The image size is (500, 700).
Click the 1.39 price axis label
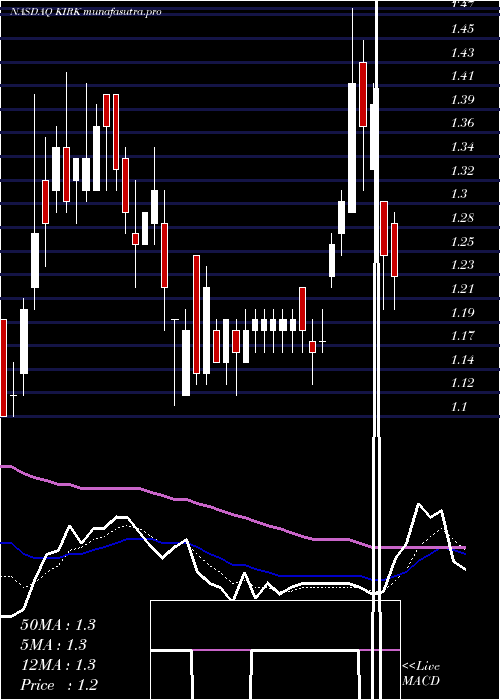462,100
